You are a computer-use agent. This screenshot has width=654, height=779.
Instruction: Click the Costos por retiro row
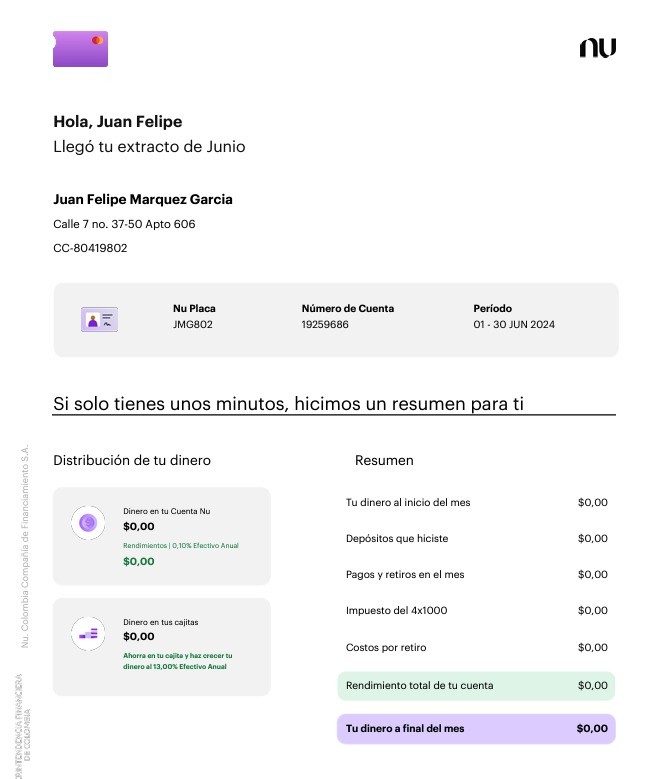476,647
